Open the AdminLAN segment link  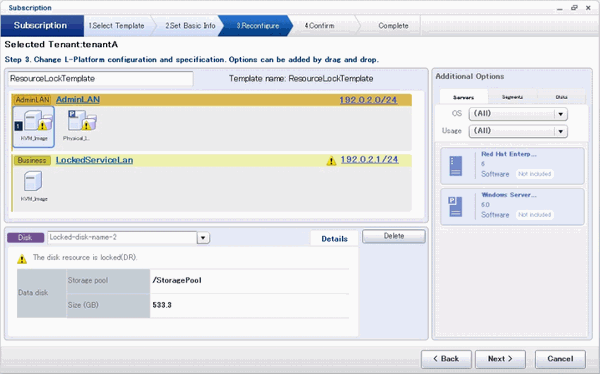78,100
